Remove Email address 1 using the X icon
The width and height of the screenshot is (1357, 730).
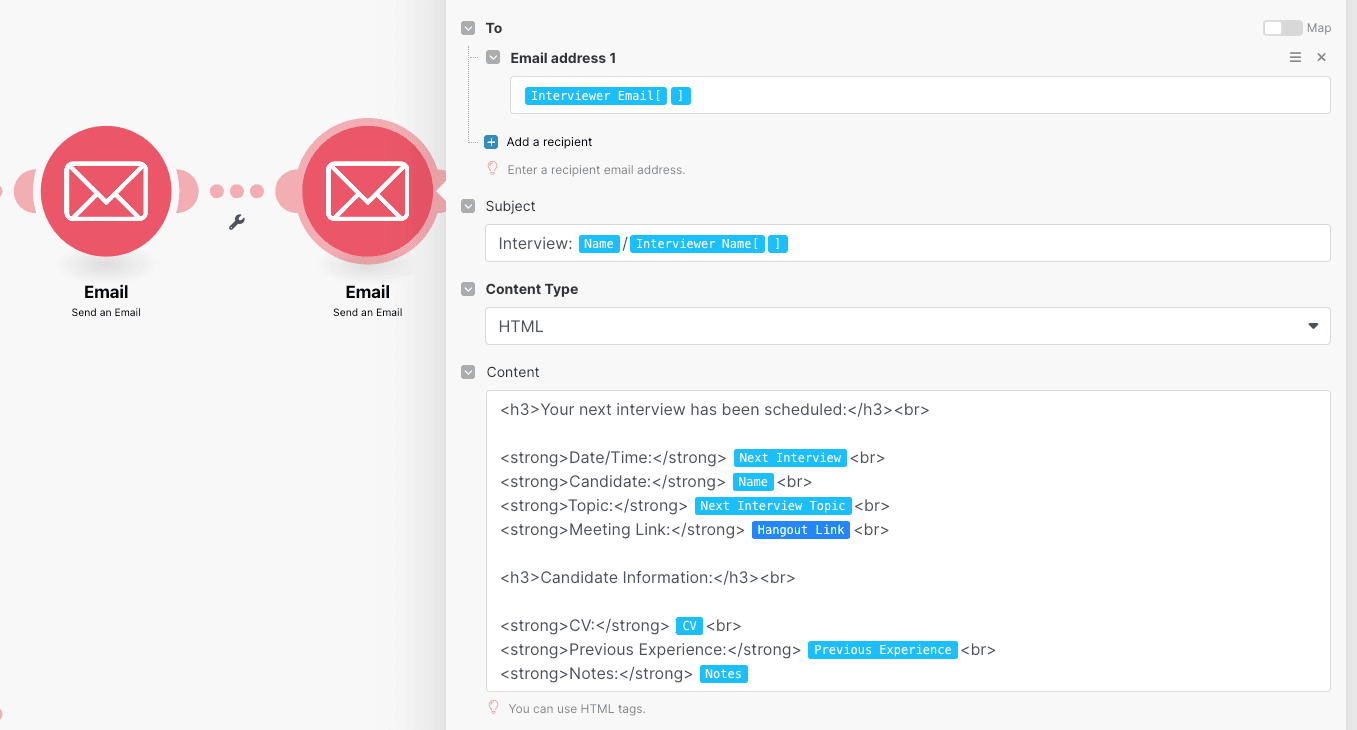[x=1321, y=57]
